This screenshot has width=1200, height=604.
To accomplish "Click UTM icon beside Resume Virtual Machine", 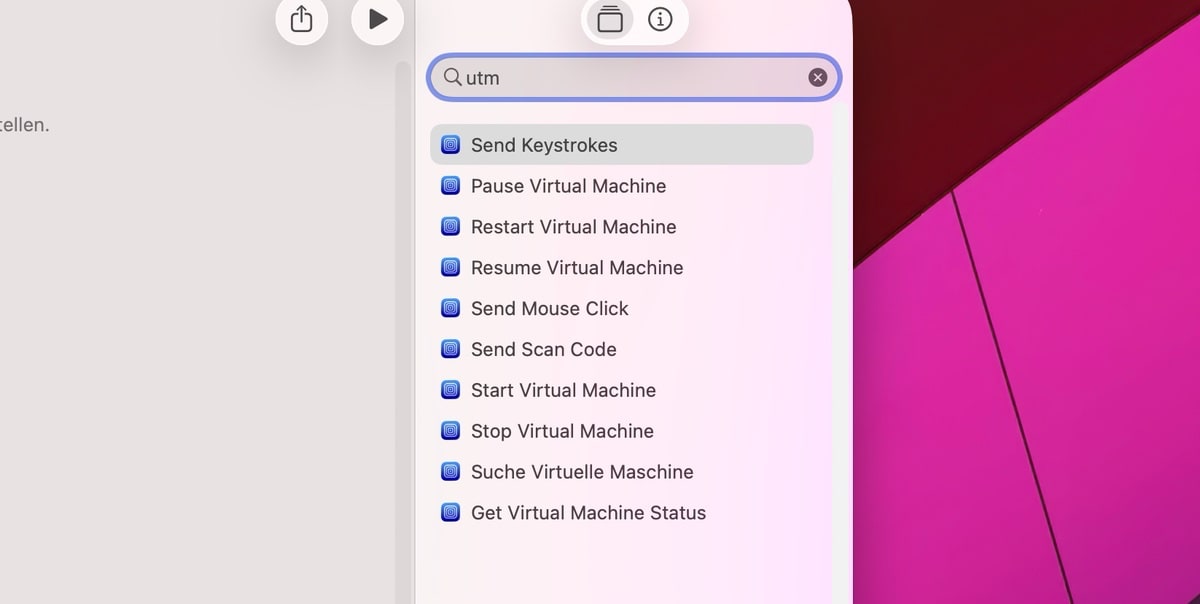I will (450, 268).
